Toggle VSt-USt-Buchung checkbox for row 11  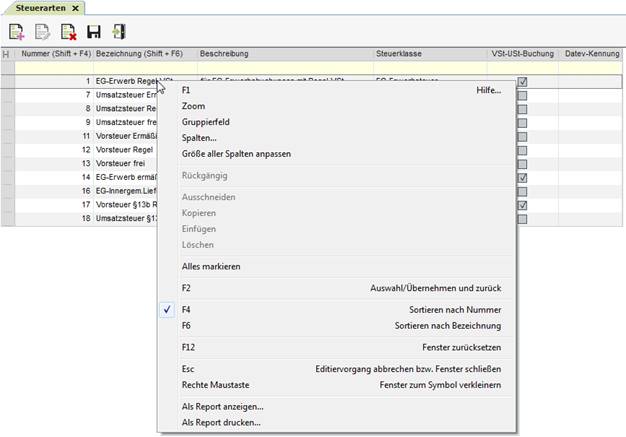522,137
